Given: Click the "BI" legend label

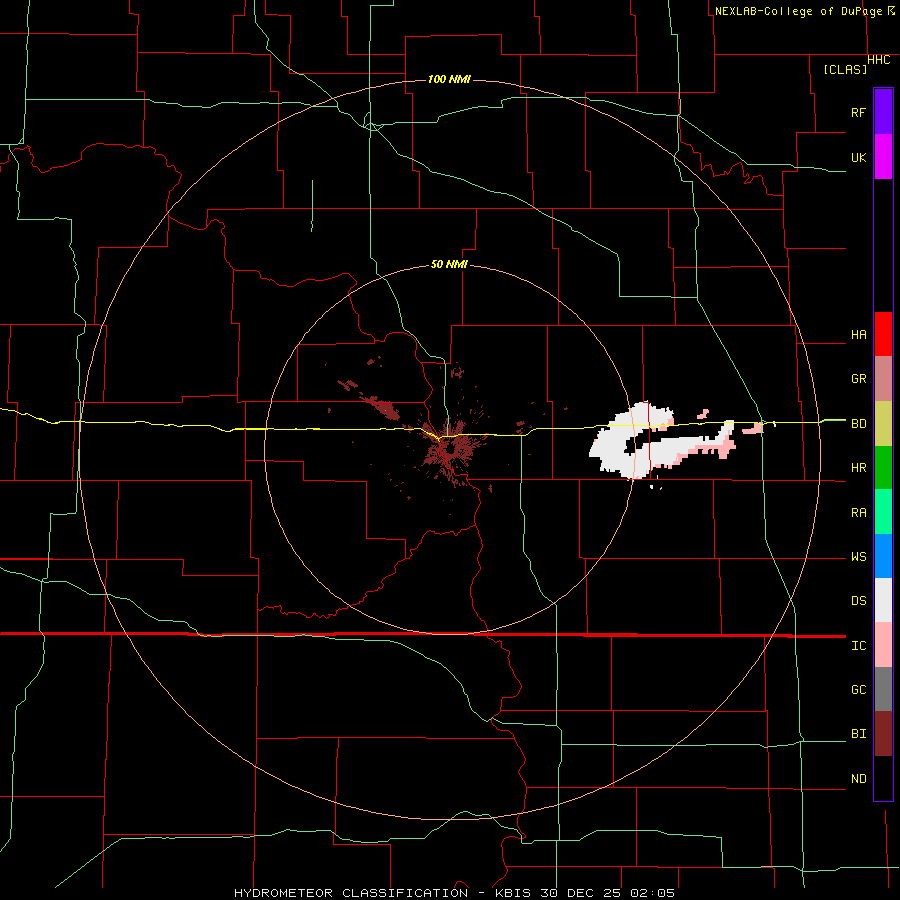Looking at the screenshot, I should (x=858, y=734).
